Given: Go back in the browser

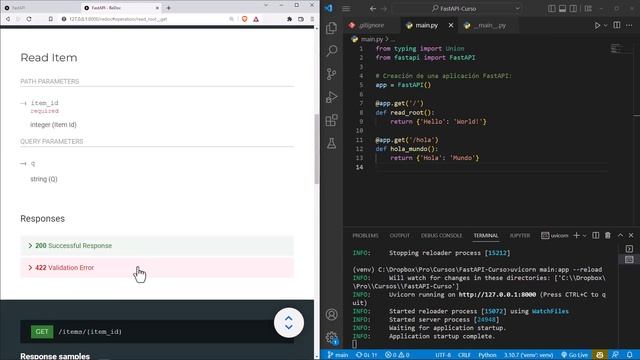Looking at the screenshot, I should pyautogui.click(x=8, y=19).
